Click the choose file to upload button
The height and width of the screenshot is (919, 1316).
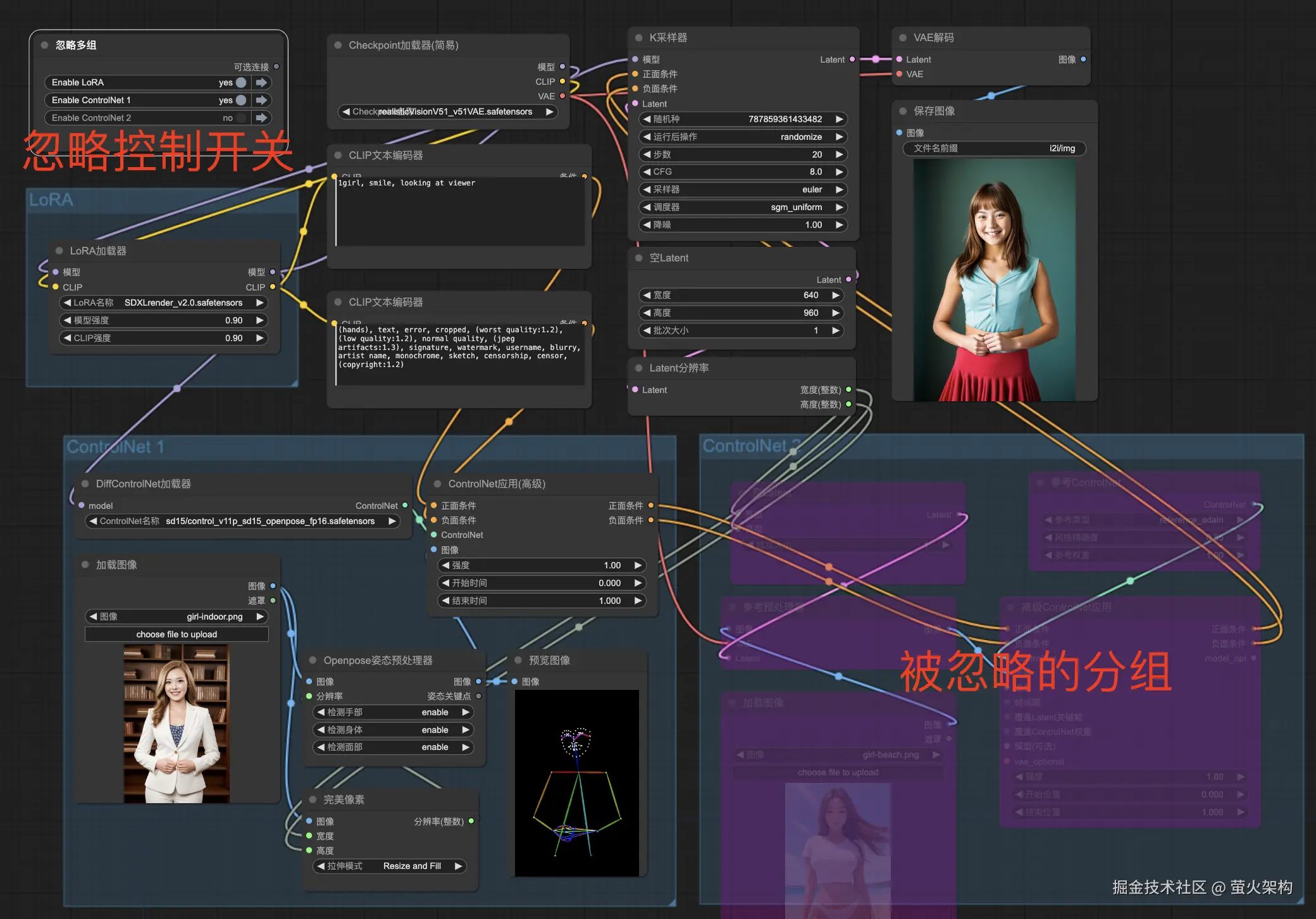177,634
